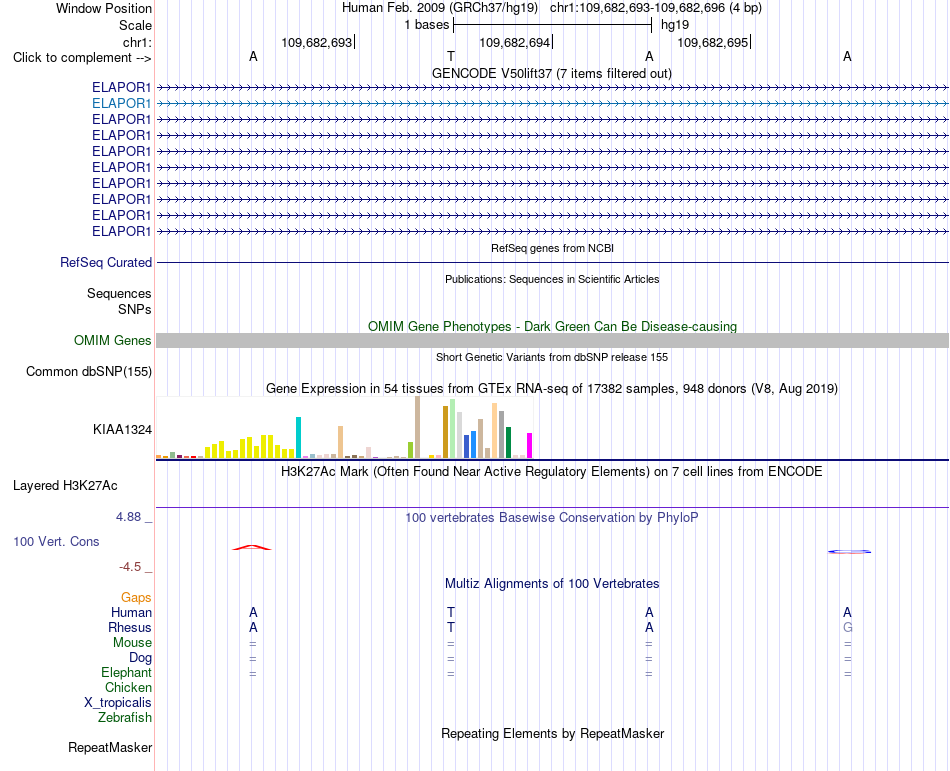Click the dark green bar in GTEx chart
950x771 pixels.
click(508, 442)
